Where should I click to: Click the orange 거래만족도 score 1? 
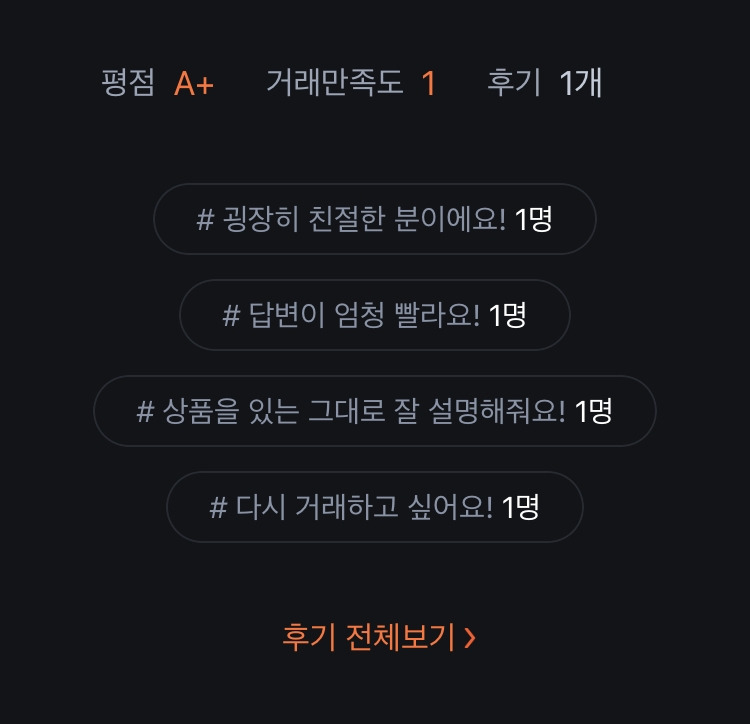[x=429, y=84]
